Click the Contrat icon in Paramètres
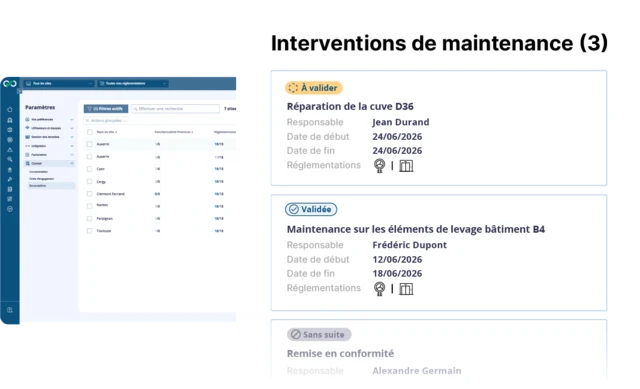The image size is (640, 389). click(x=27, y=163)
